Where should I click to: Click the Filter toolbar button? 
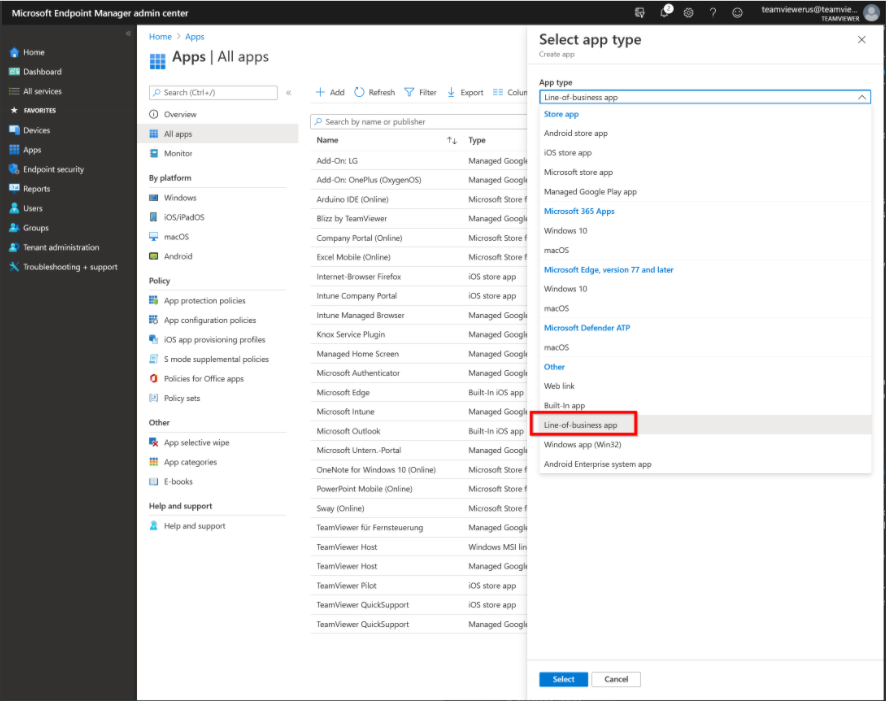[420, 92]
